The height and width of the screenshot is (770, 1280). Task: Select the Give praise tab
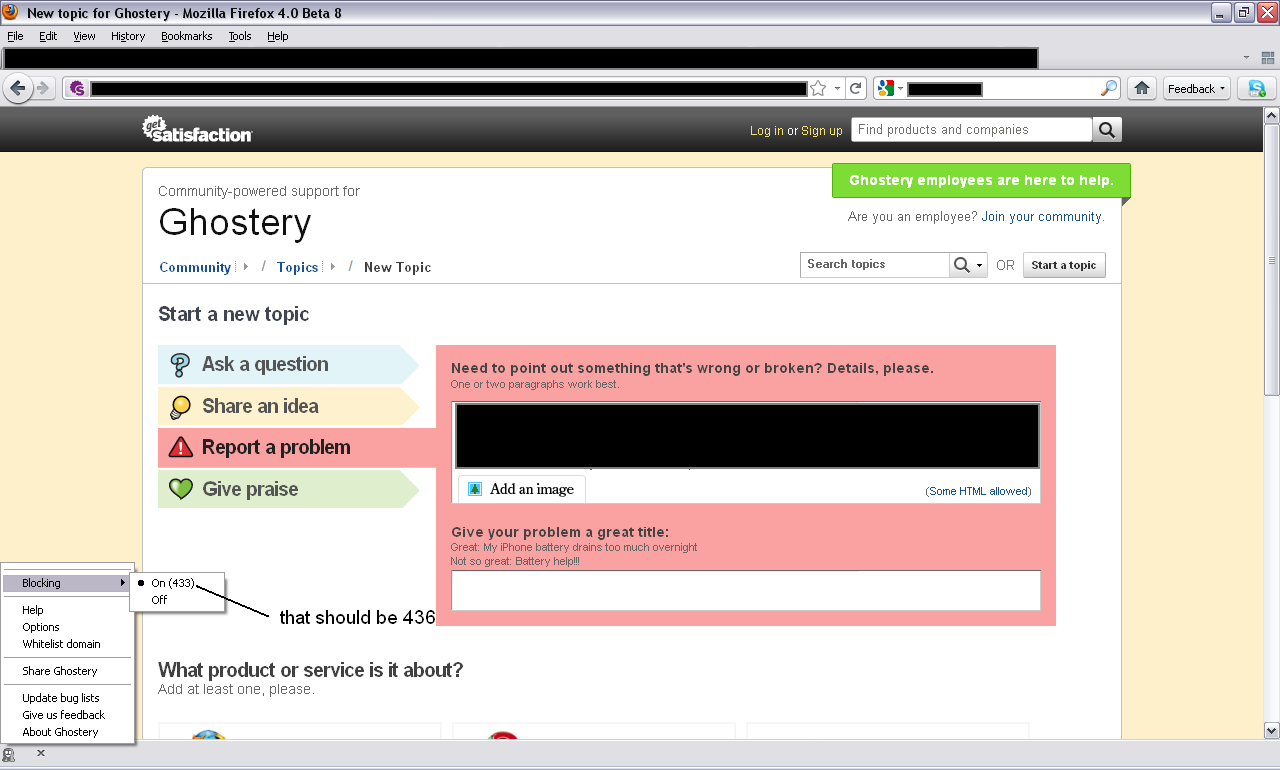(288, 489)
